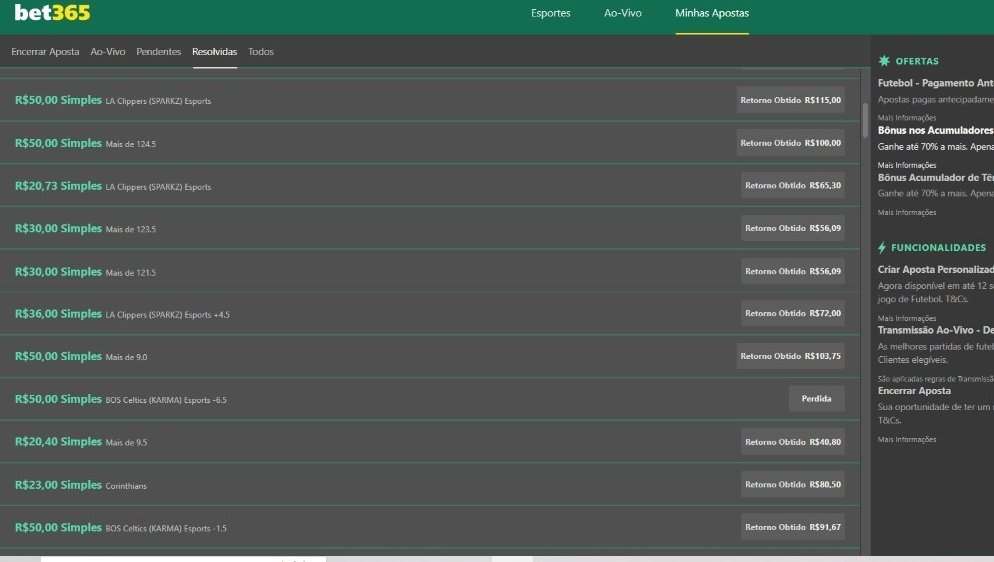This screenshot has width=994, height=562.
Task: Select Minhas Apostas in top navigation
Action: pos(712,13)
